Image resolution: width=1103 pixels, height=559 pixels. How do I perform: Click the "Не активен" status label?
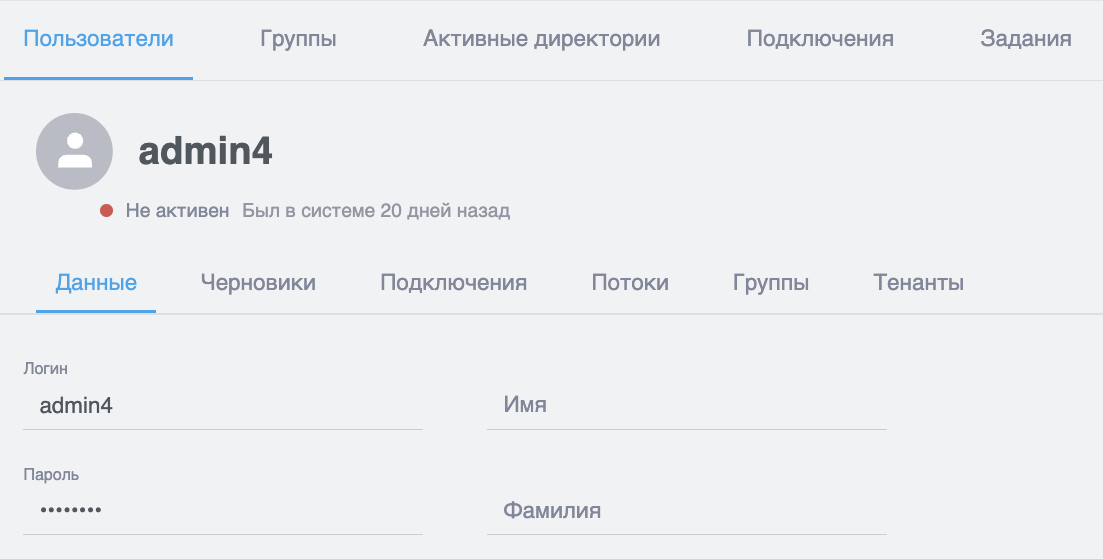click(177, 211)
